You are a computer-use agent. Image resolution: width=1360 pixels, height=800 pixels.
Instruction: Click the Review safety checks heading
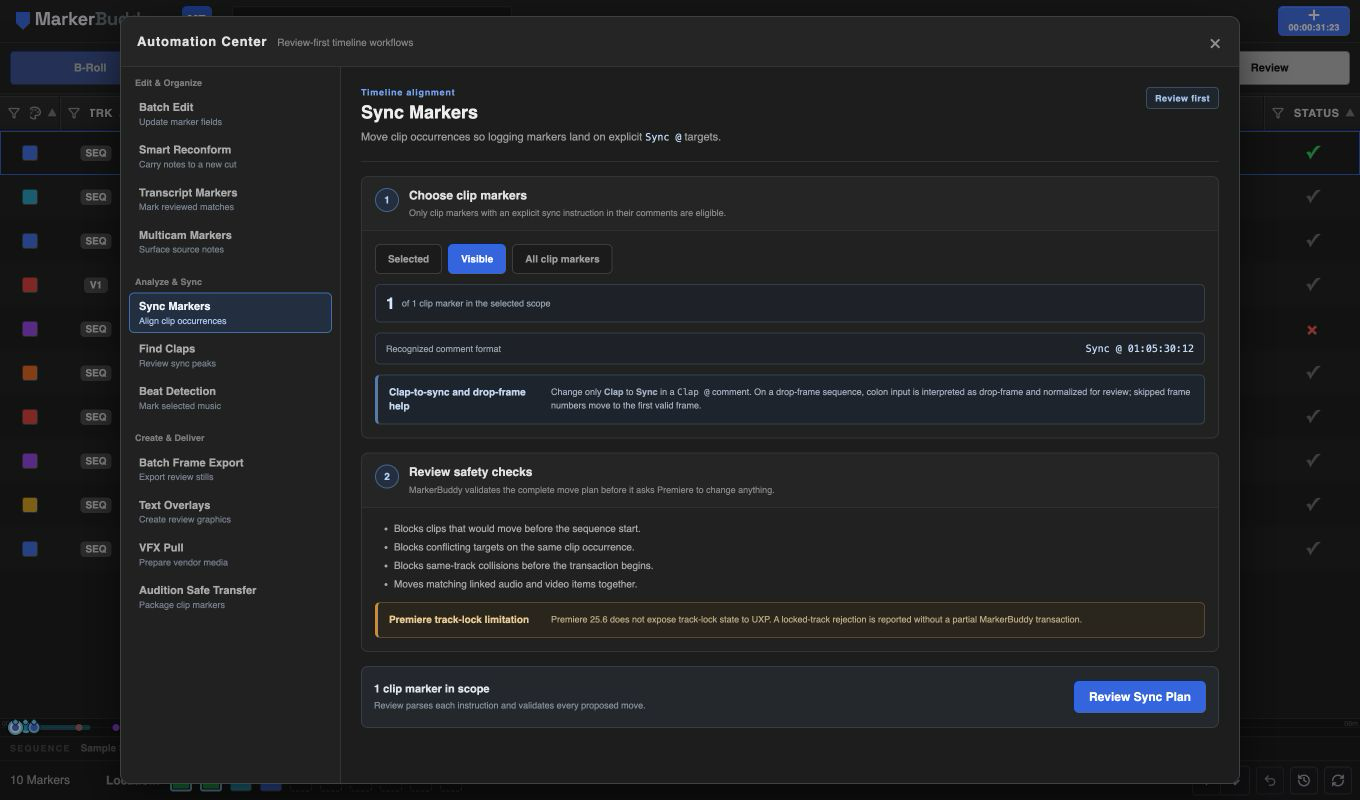(470, 472)
